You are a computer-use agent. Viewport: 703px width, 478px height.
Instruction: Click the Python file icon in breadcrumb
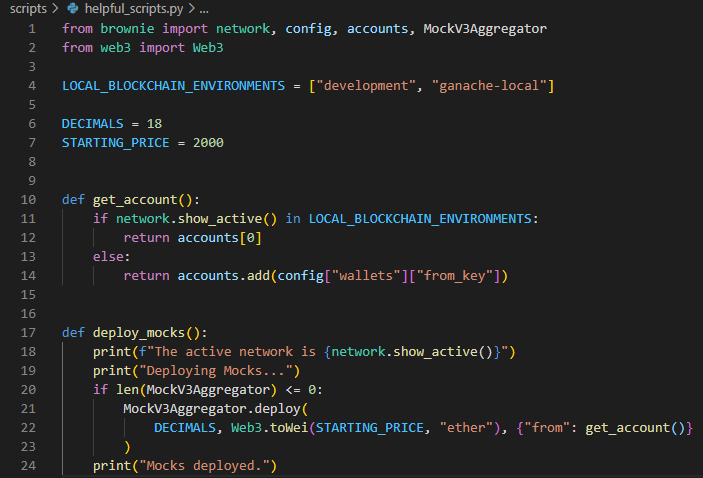[72, 8]
